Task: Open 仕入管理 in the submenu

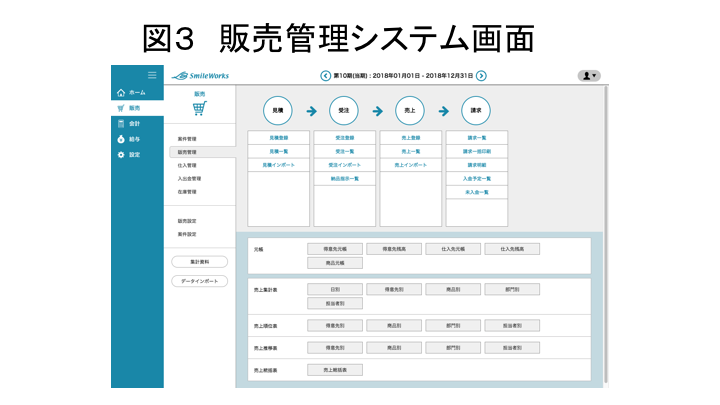Action: (x=187, y=165)
